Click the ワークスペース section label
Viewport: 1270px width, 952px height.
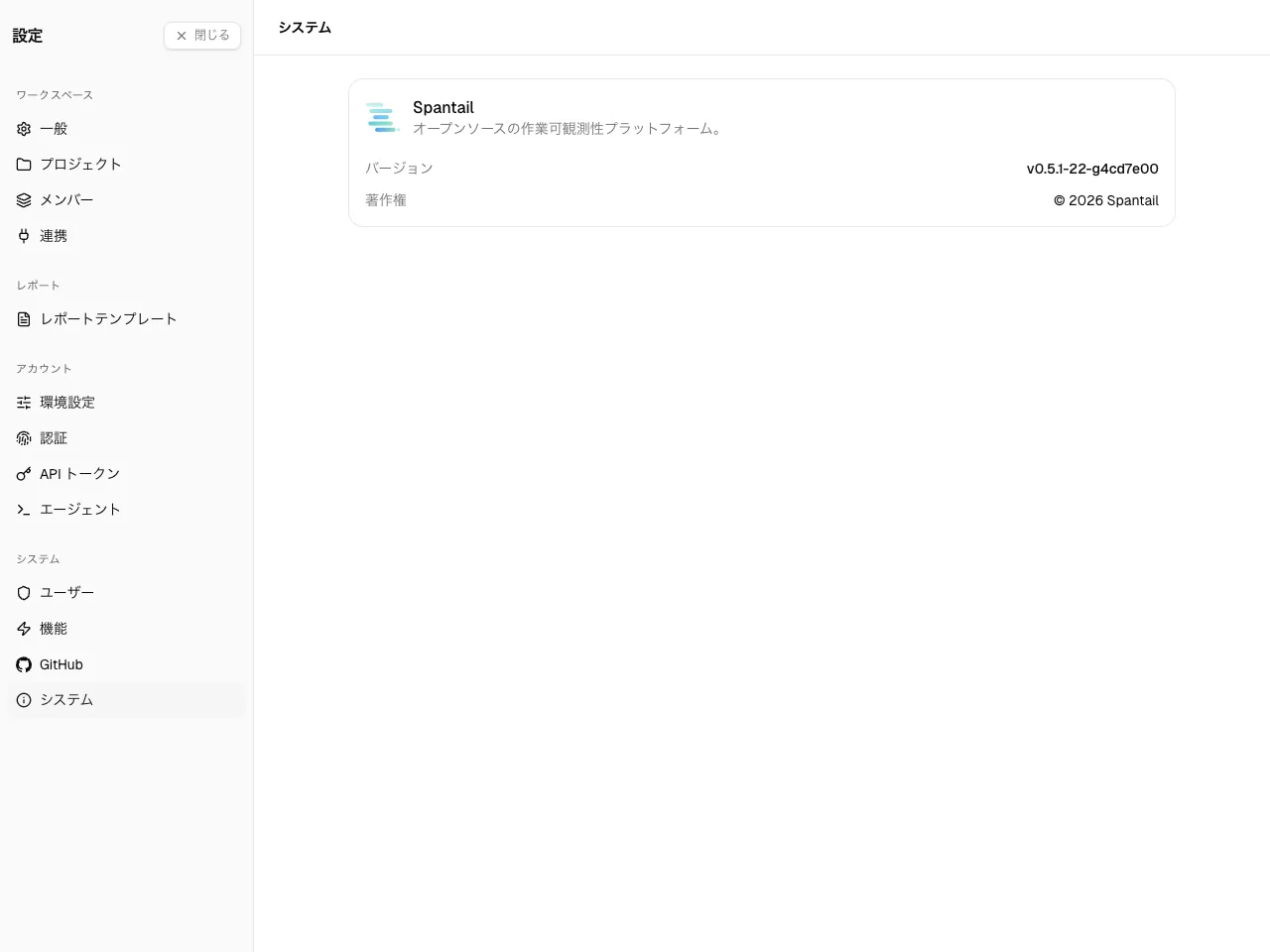[x=55, y=95]
